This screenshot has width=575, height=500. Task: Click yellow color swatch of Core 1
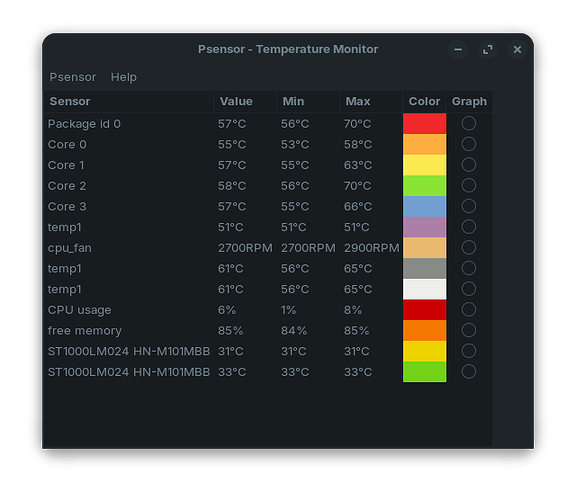point(425,165)
